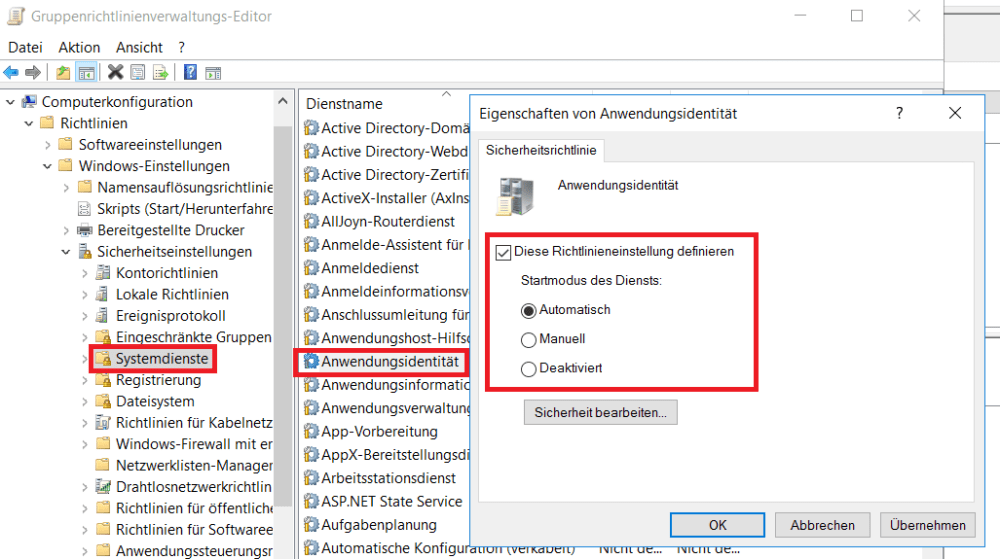Viewport: 1000px width, 559px height.
Task: Uncheck 'Diese Richtlinieneinstellung definieren' checkbox
Action: pyautogui.click(x=503, y=252)
